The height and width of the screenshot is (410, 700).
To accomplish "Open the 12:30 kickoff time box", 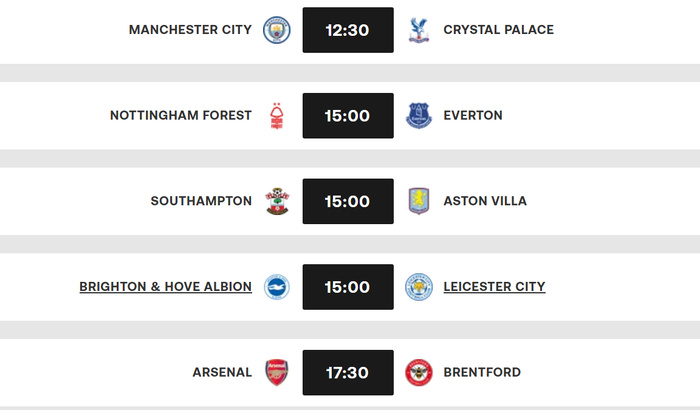I will point(347,30).
